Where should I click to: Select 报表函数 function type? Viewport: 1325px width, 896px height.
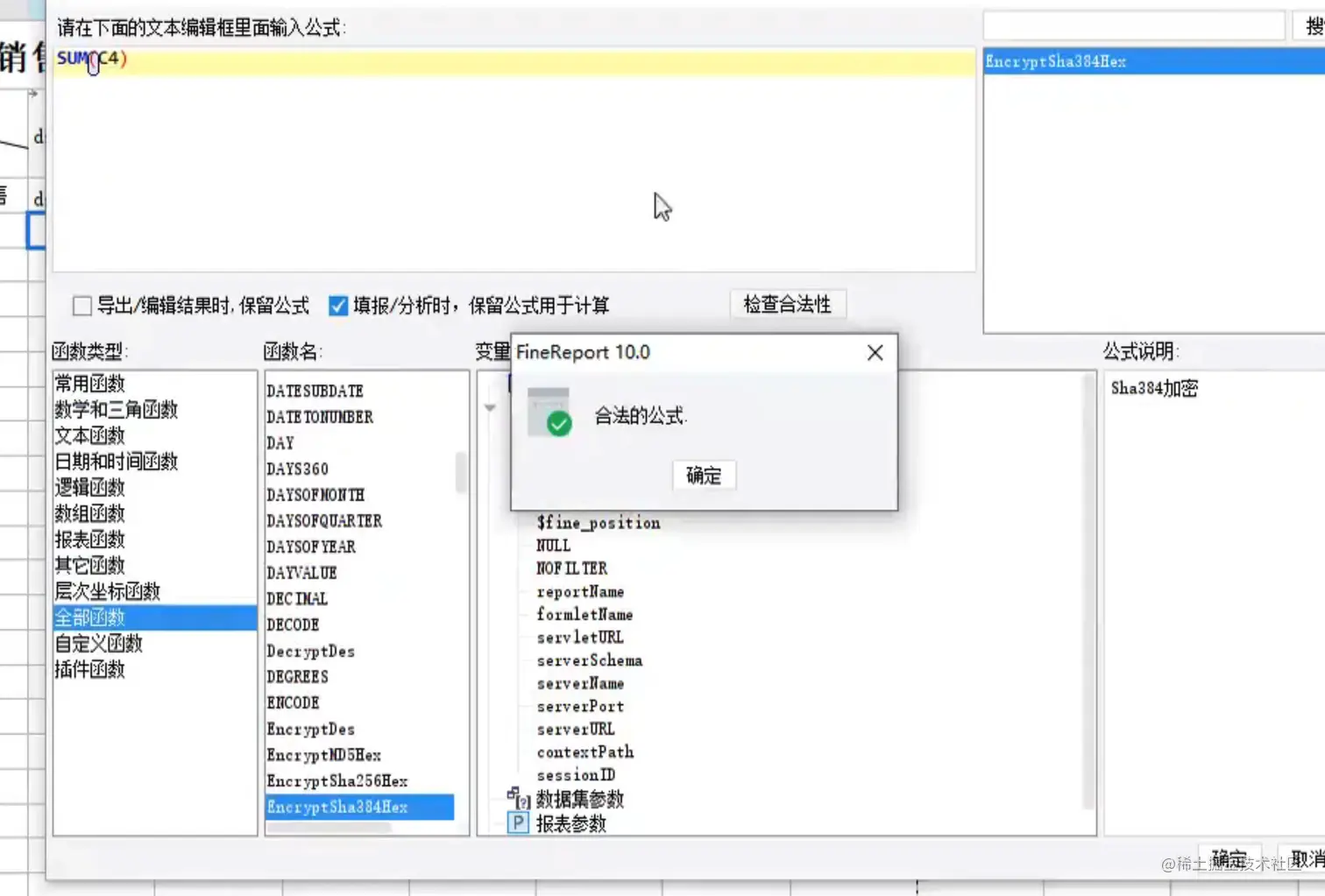tap(154, 539)
